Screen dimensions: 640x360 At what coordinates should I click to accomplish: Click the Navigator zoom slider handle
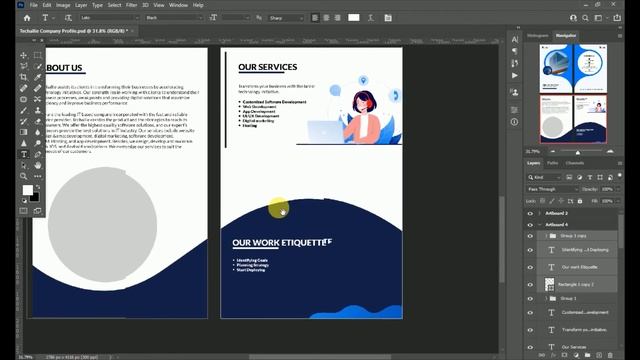578,152
